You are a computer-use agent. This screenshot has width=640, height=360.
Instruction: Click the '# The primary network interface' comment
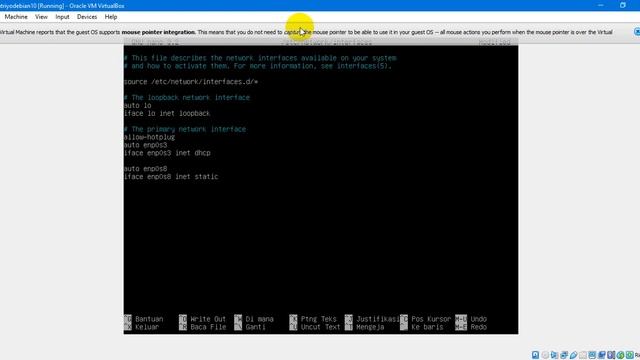click(x=185, y=129)
